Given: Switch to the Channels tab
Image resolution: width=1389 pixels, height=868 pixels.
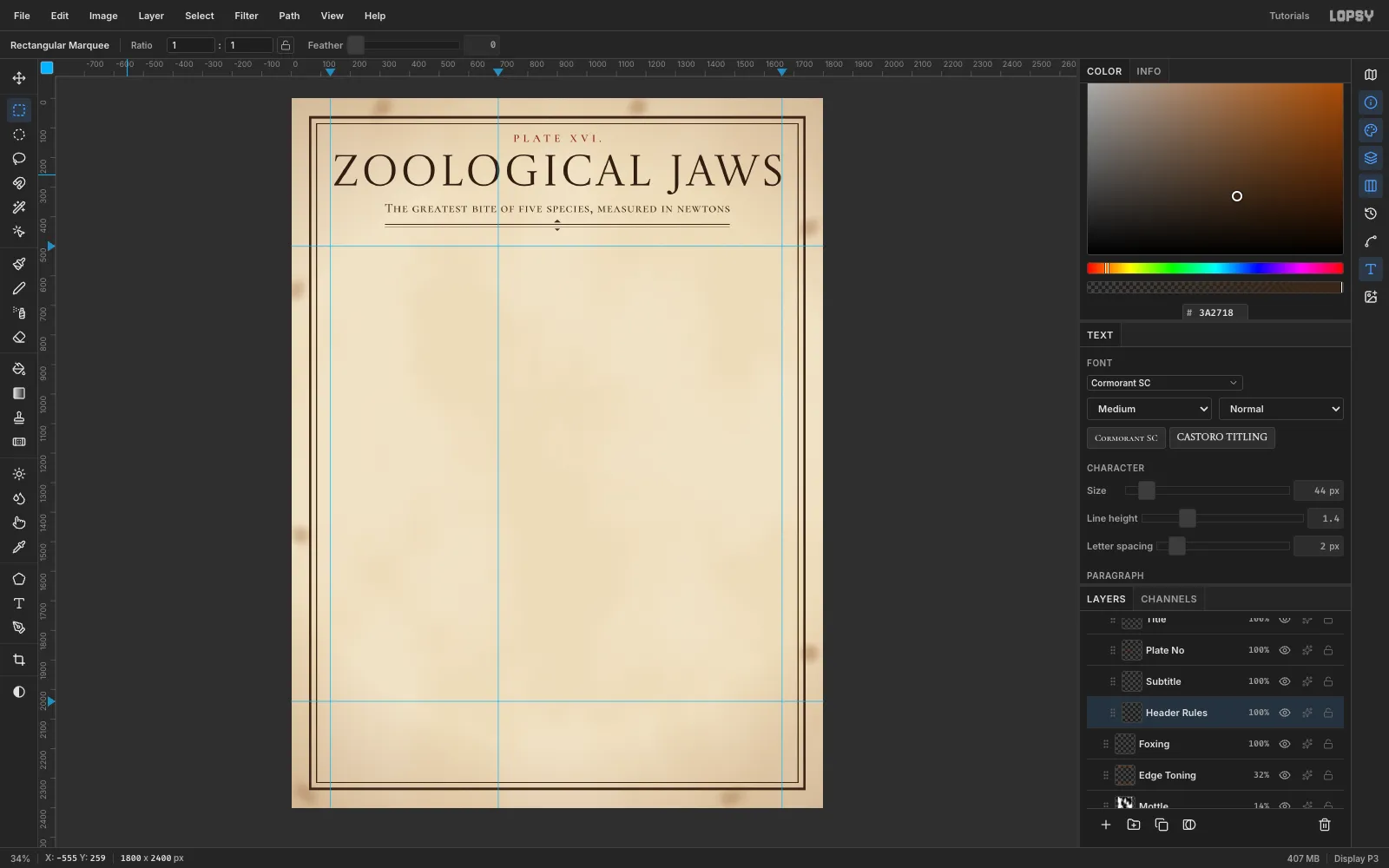Looking at the screenshot, I should 1168,599.
